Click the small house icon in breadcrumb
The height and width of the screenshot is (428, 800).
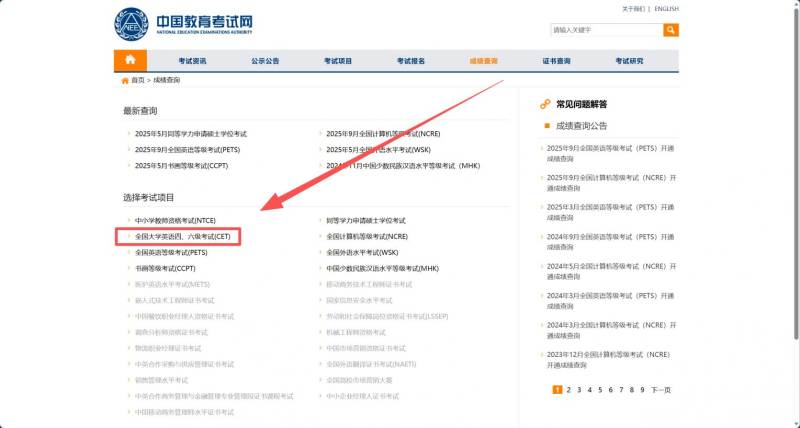(x=124, y=80)
